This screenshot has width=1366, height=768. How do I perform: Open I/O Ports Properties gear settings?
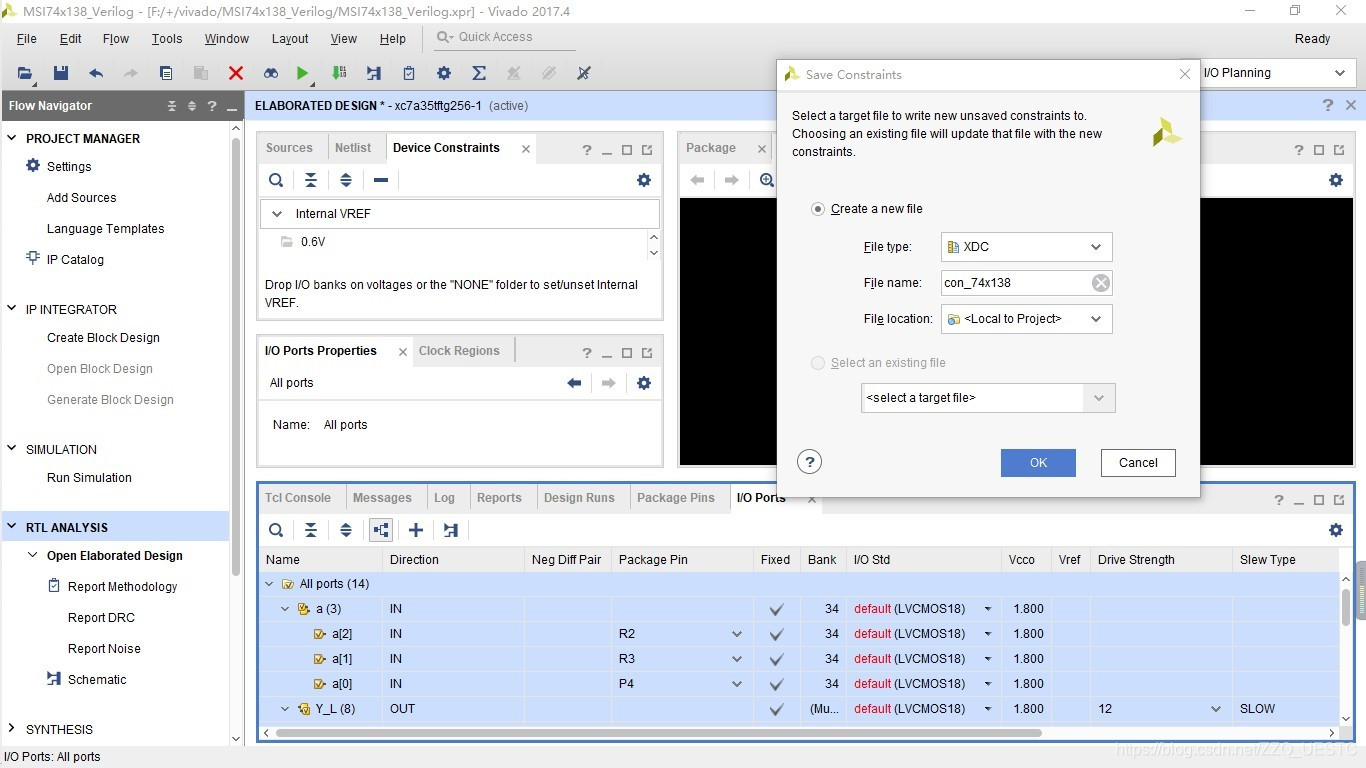(644, 383)
